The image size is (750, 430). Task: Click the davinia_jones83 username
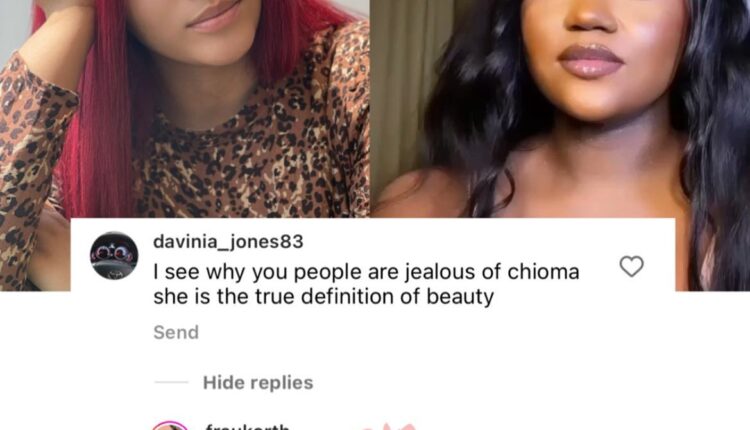(228, 242)
